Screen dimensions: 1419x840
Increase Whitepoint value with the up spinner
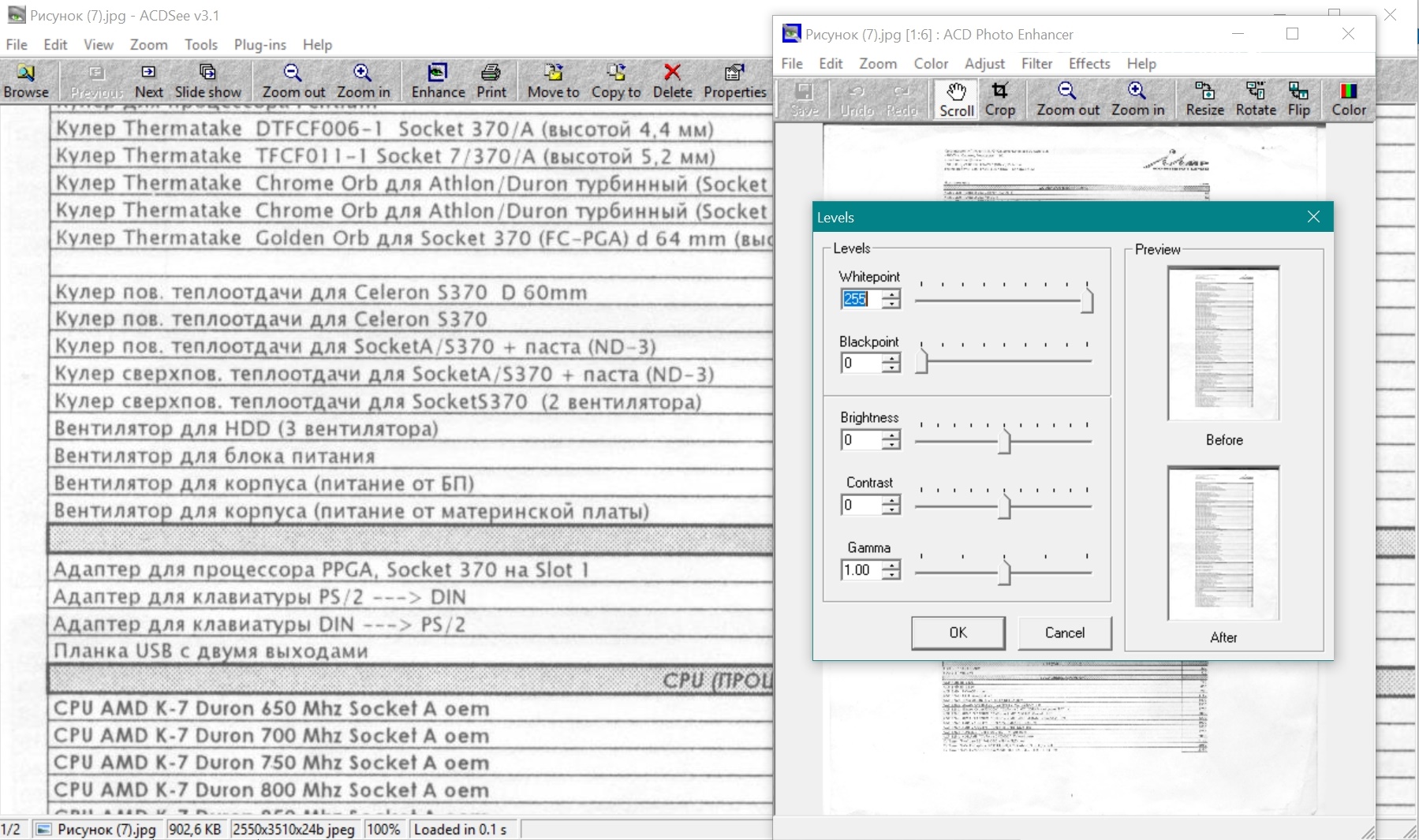(x=891, y=294)
